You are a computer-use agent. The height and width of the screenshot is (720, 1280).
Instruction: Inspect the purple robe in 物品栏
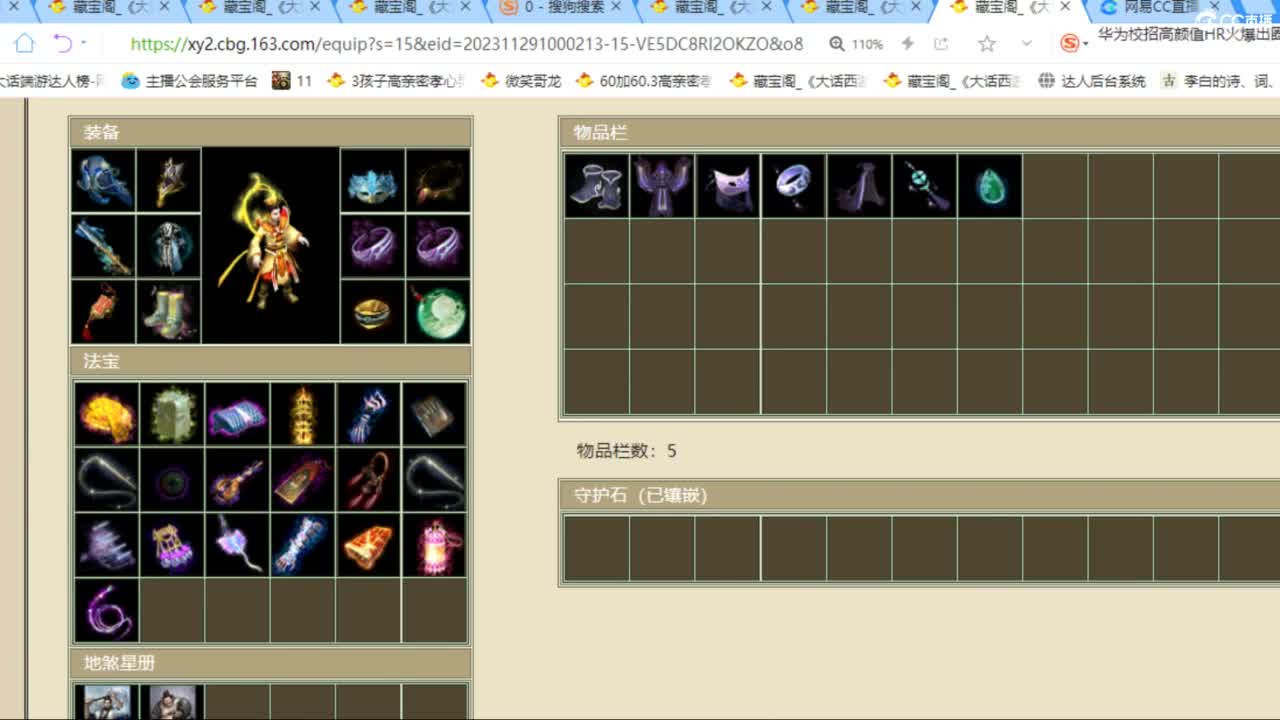click(662, 185)
